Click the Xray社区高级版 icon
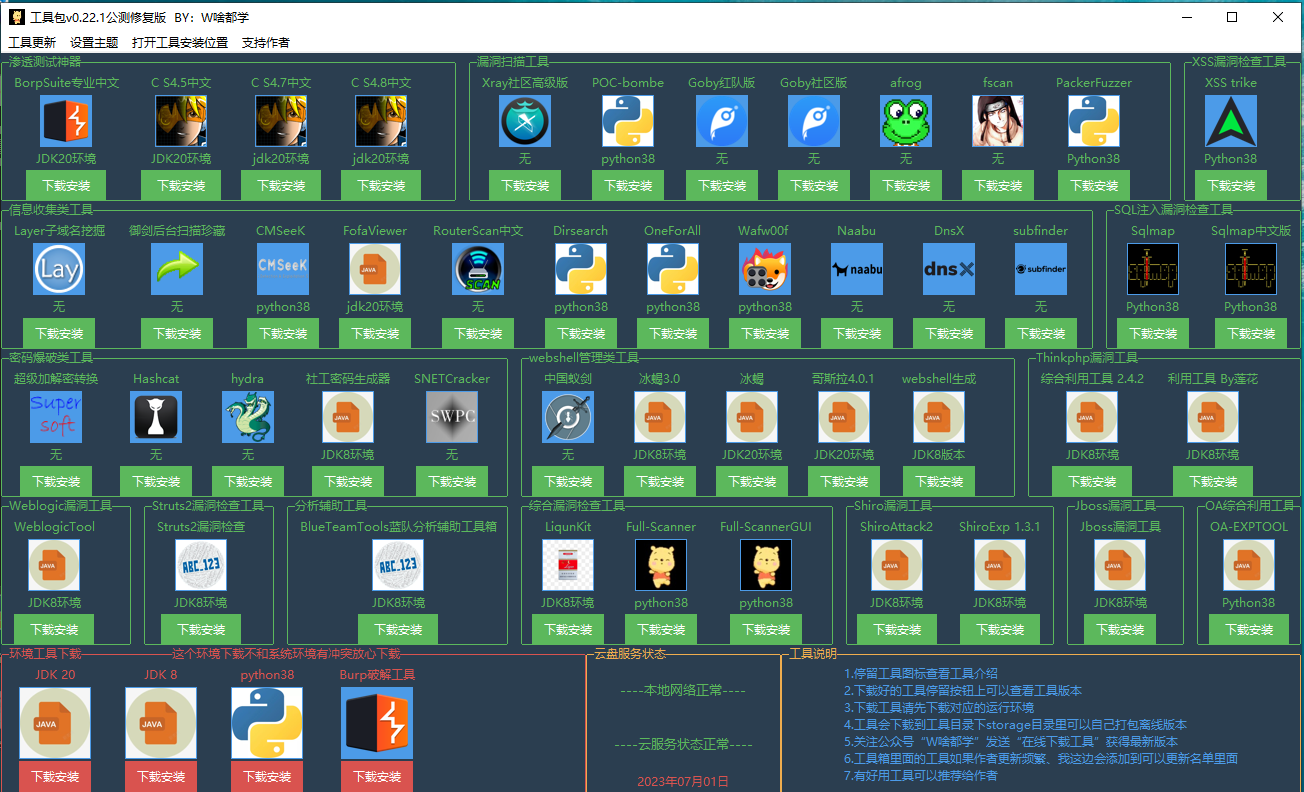Image resolution: width=1304 pixels, height=792 pixels. [525, 121]
